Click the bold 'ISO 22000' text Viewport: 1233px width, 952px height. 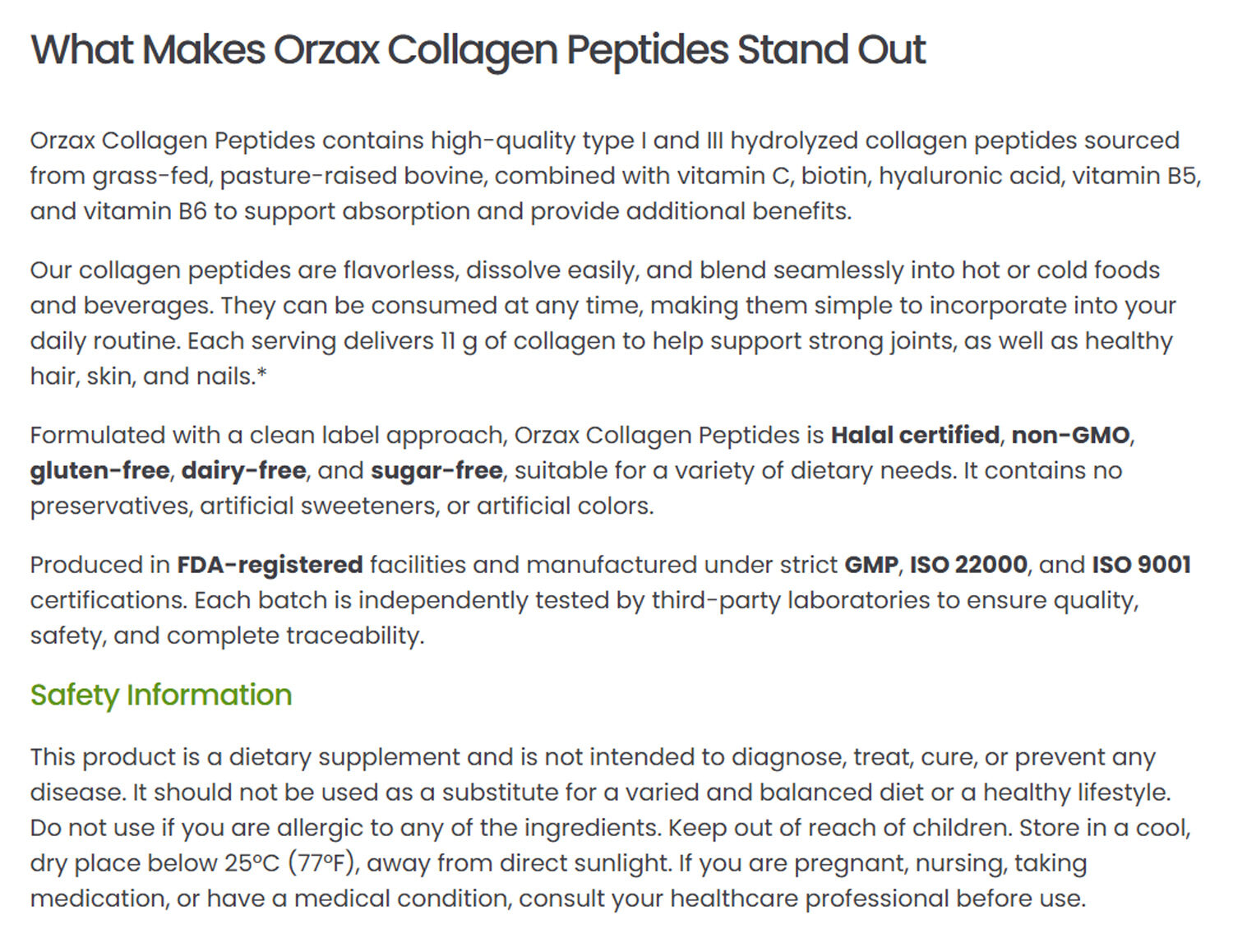(968, 565)
